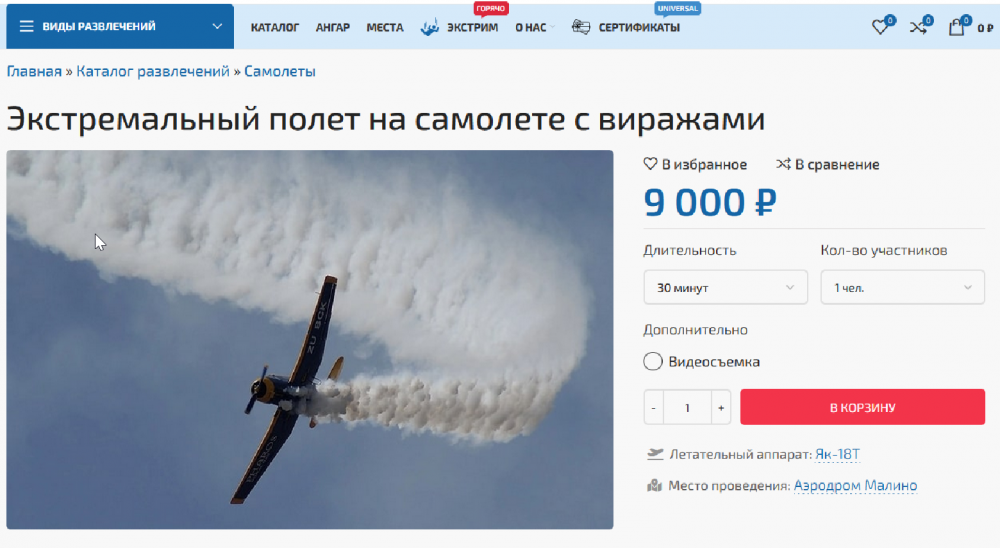Click the parachute icon next to Экстрим
Viewport: 1000px width, 548px height.
(x=430, y=27)
